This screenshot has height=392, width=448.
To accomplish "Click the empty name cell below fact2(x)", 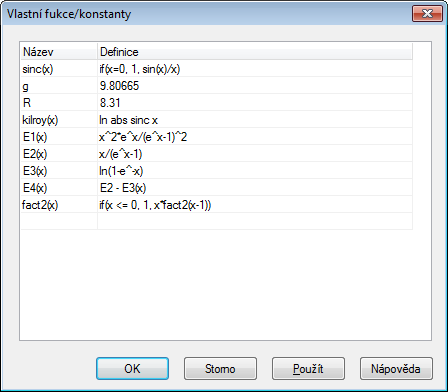I will (x=59, y=221).
